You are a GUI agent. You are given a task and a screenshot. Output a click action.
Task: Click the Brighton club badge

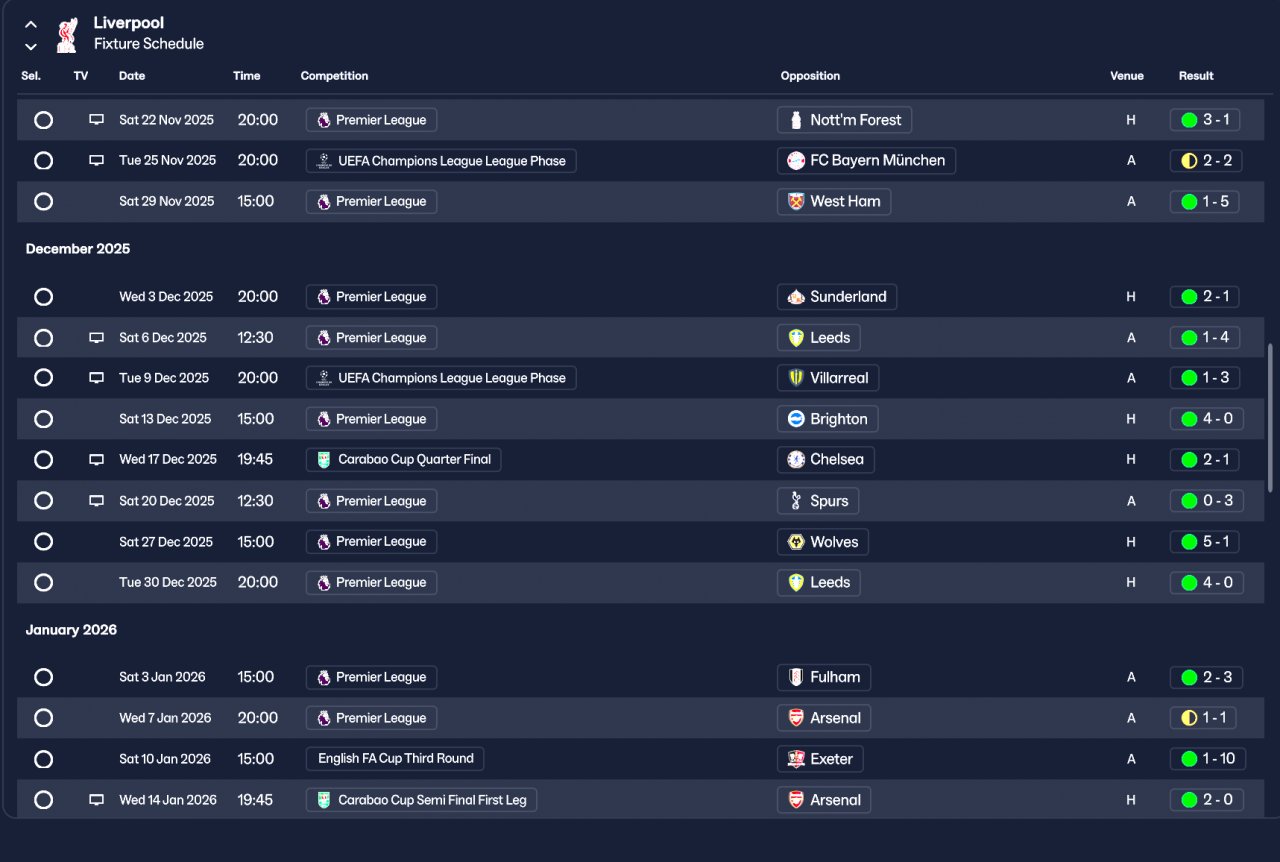(x=796, y=419)
